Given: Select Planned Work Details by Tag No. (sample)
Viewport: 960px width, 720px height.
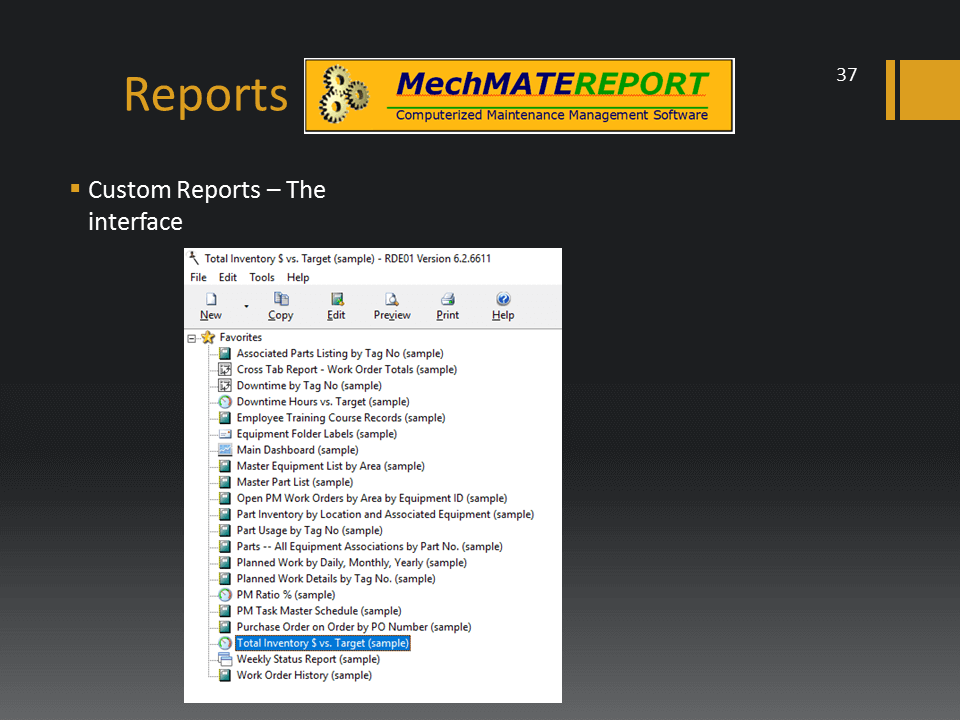Looking at the screenshot, I should [336, 579].
